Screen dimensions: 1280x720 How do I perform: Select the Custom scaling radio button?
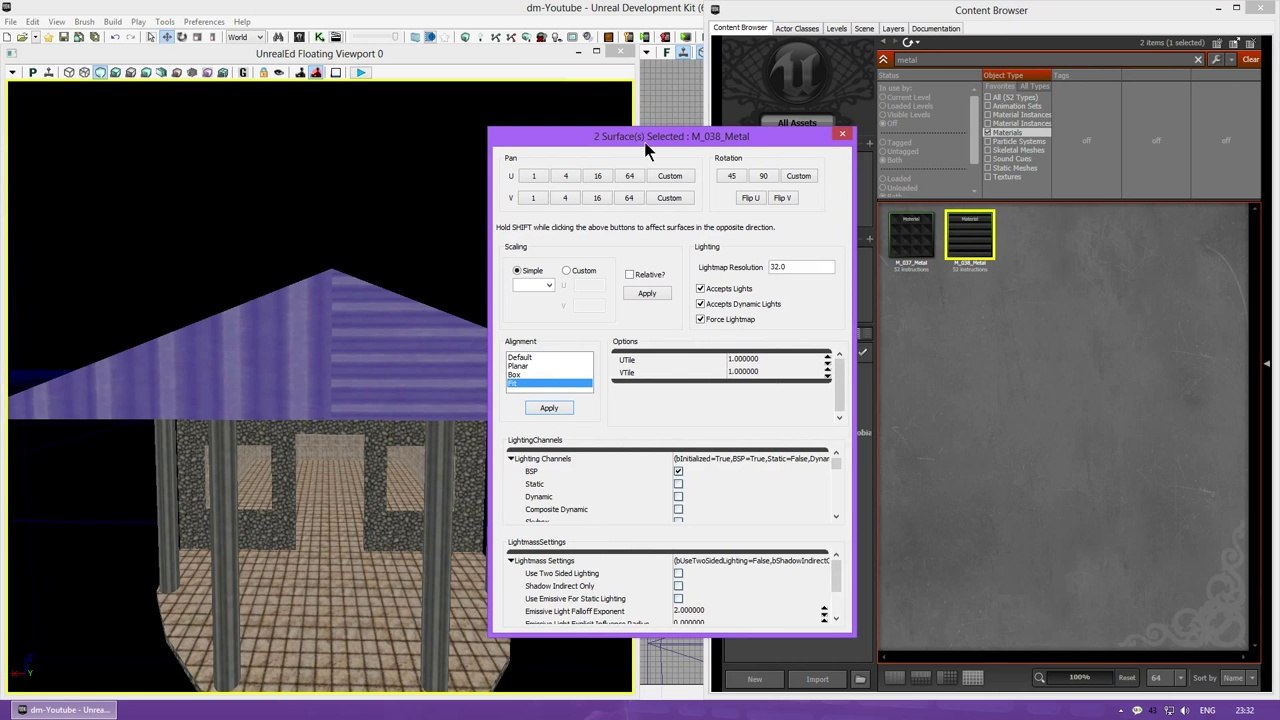[x=566, y=271]
